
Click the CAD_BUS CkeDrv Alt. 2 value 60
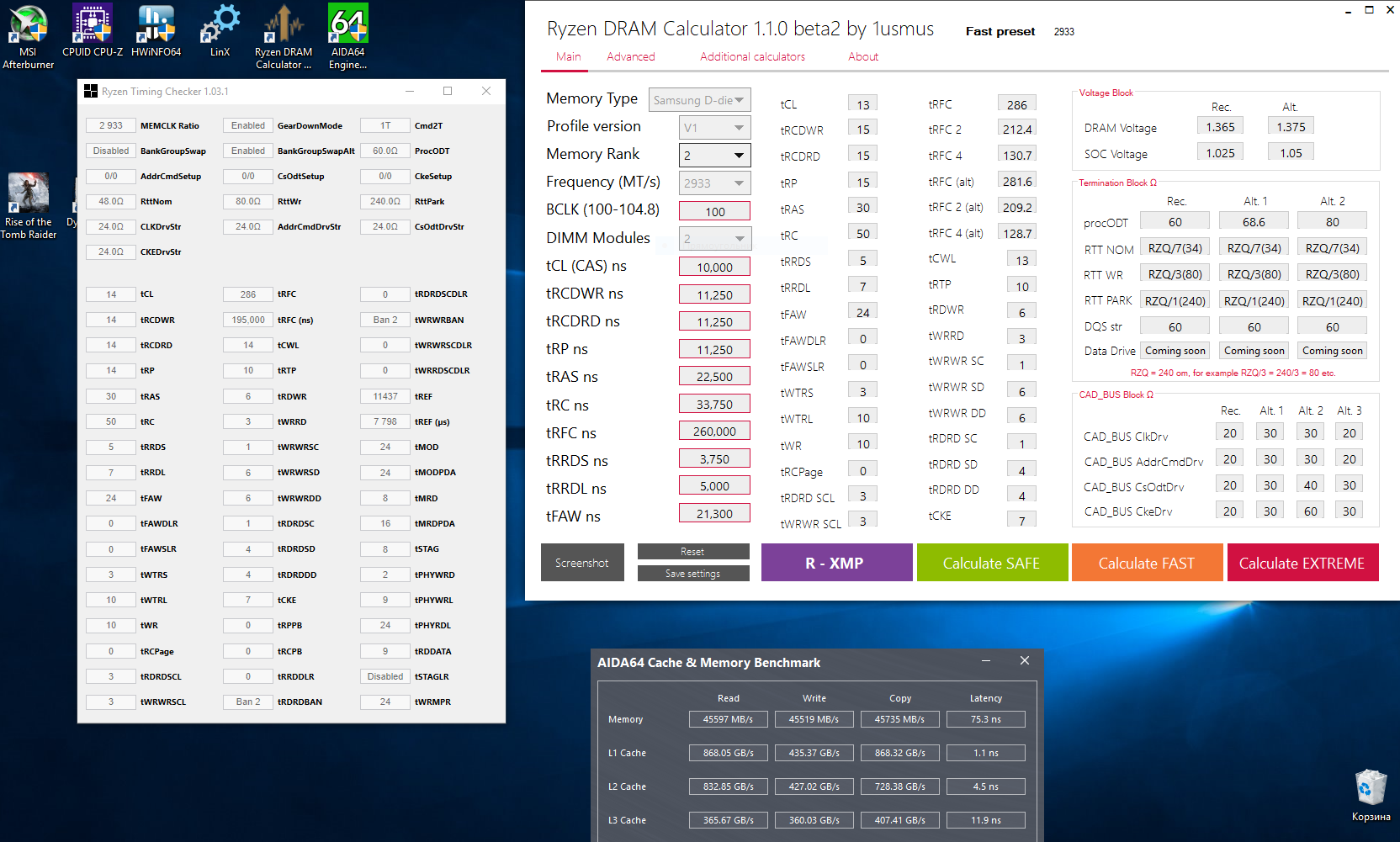tap(1311, 511)
